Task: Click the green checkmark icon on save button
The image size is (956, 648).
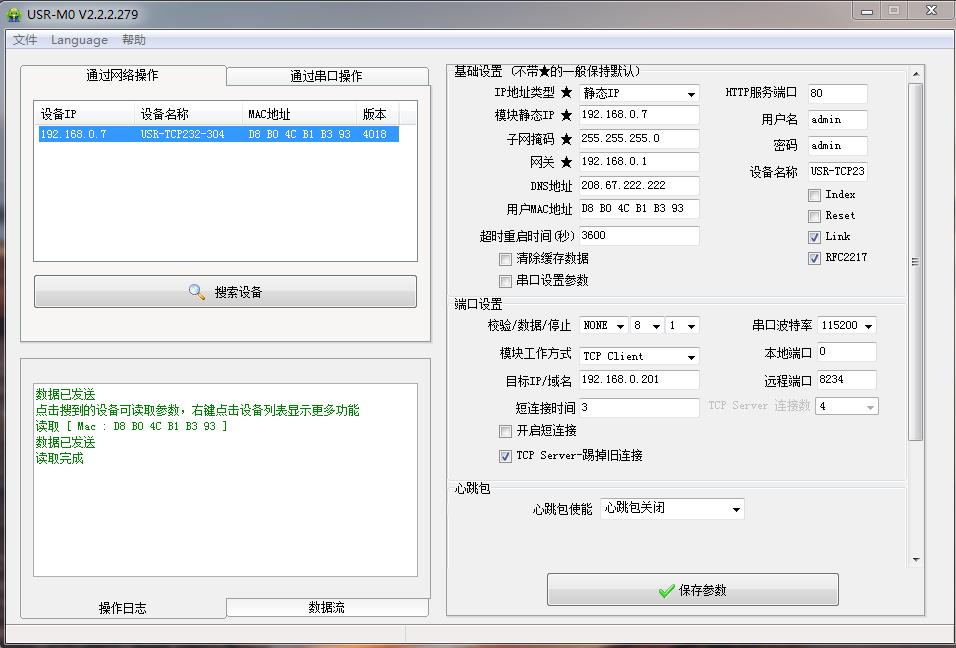Action: click(x=666, y=591)
